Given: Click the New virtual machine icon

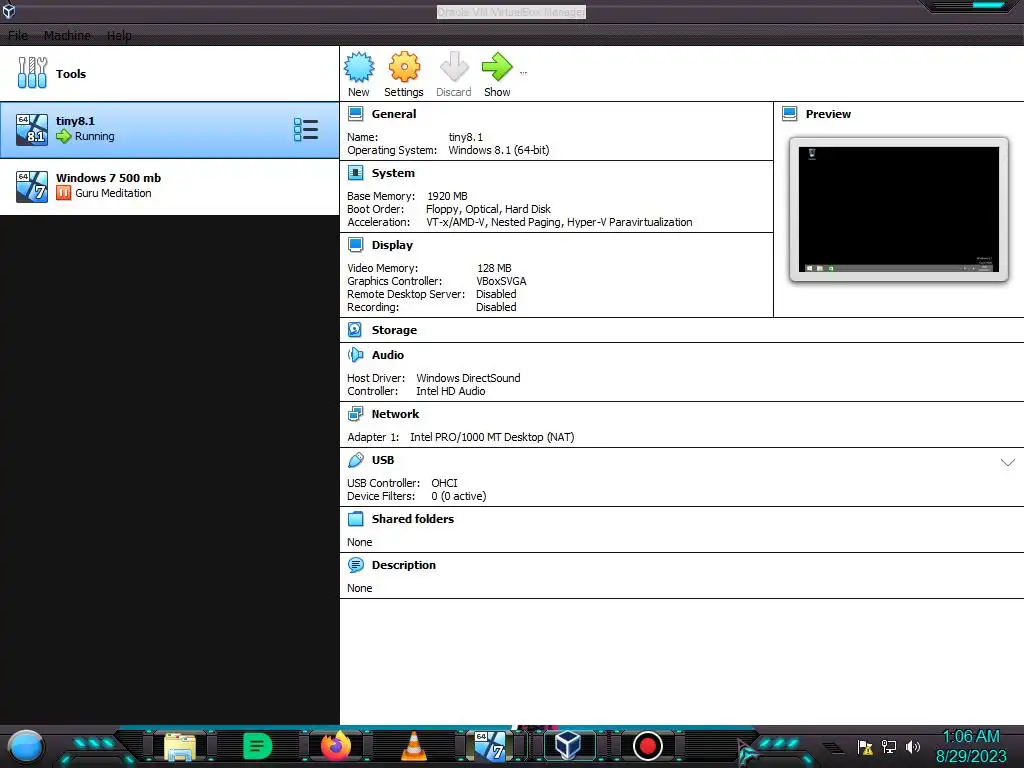Looking at the screenshot, I should coord(359,68).
